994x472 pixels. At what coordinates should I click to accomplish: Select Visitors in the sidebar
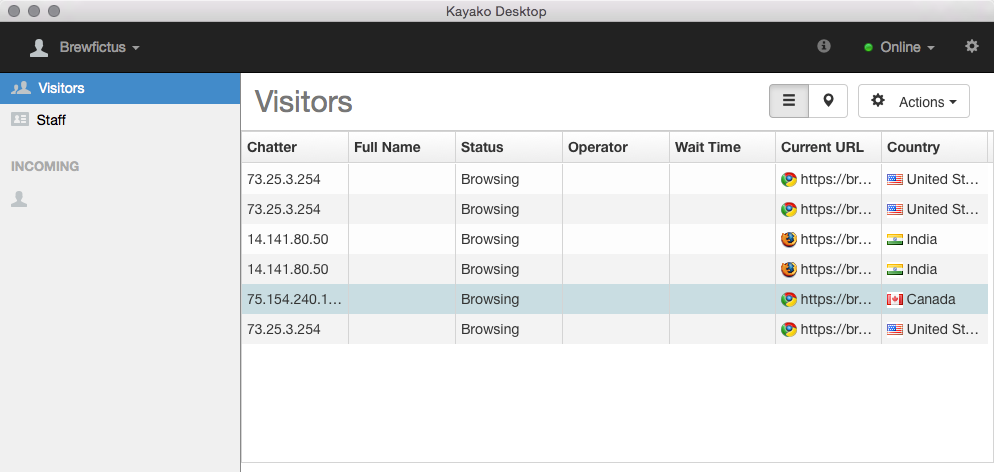point(120,88)
